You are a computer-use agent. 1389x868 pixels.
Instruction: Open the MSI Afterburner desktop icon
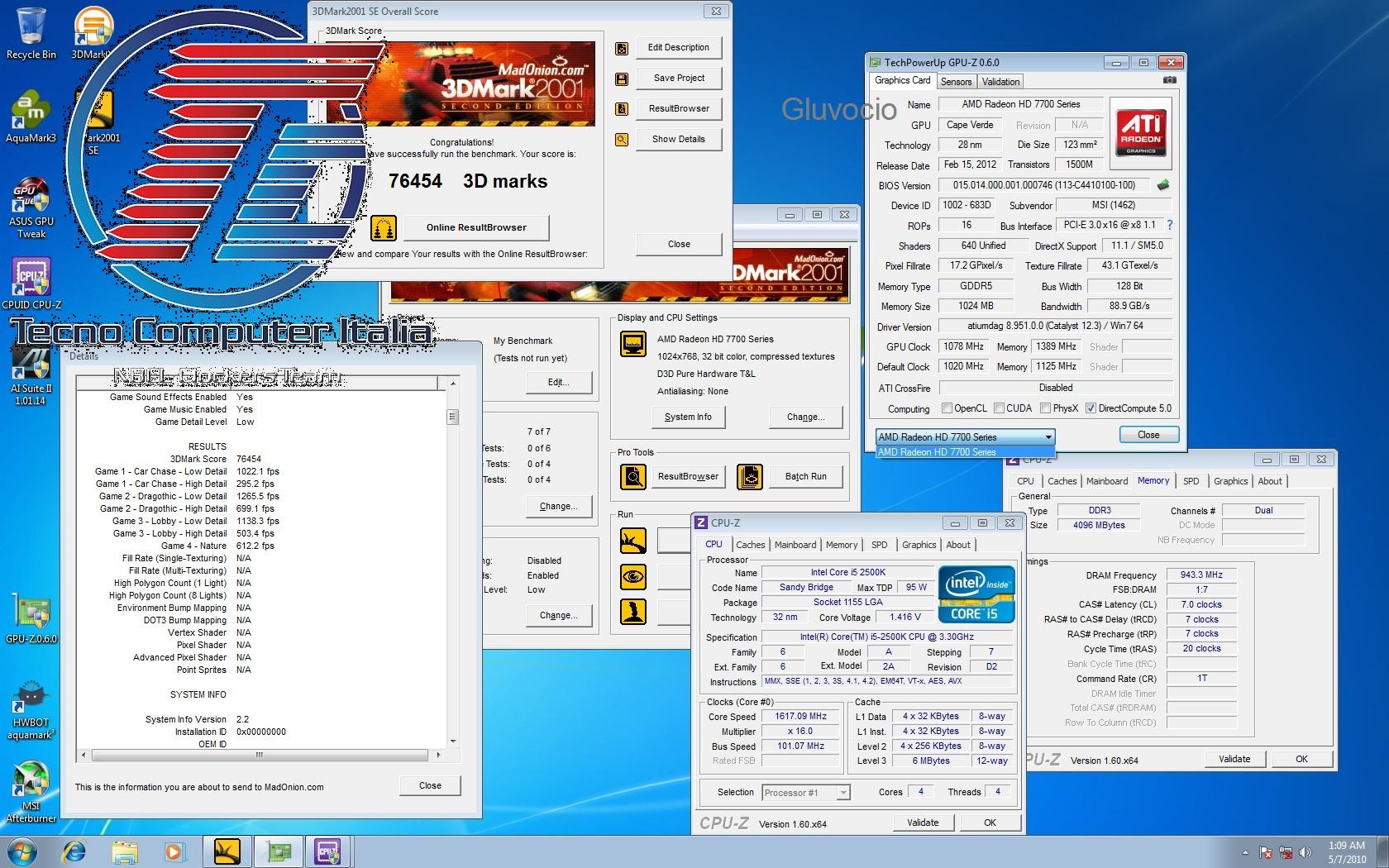(x=31, y=792)
